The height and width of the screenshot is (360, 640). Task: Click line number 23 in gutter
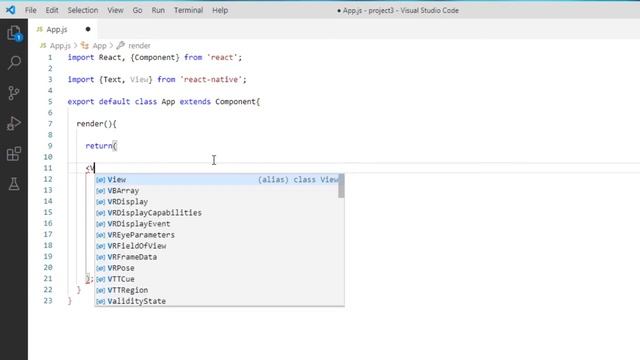[x=48, y=301]
